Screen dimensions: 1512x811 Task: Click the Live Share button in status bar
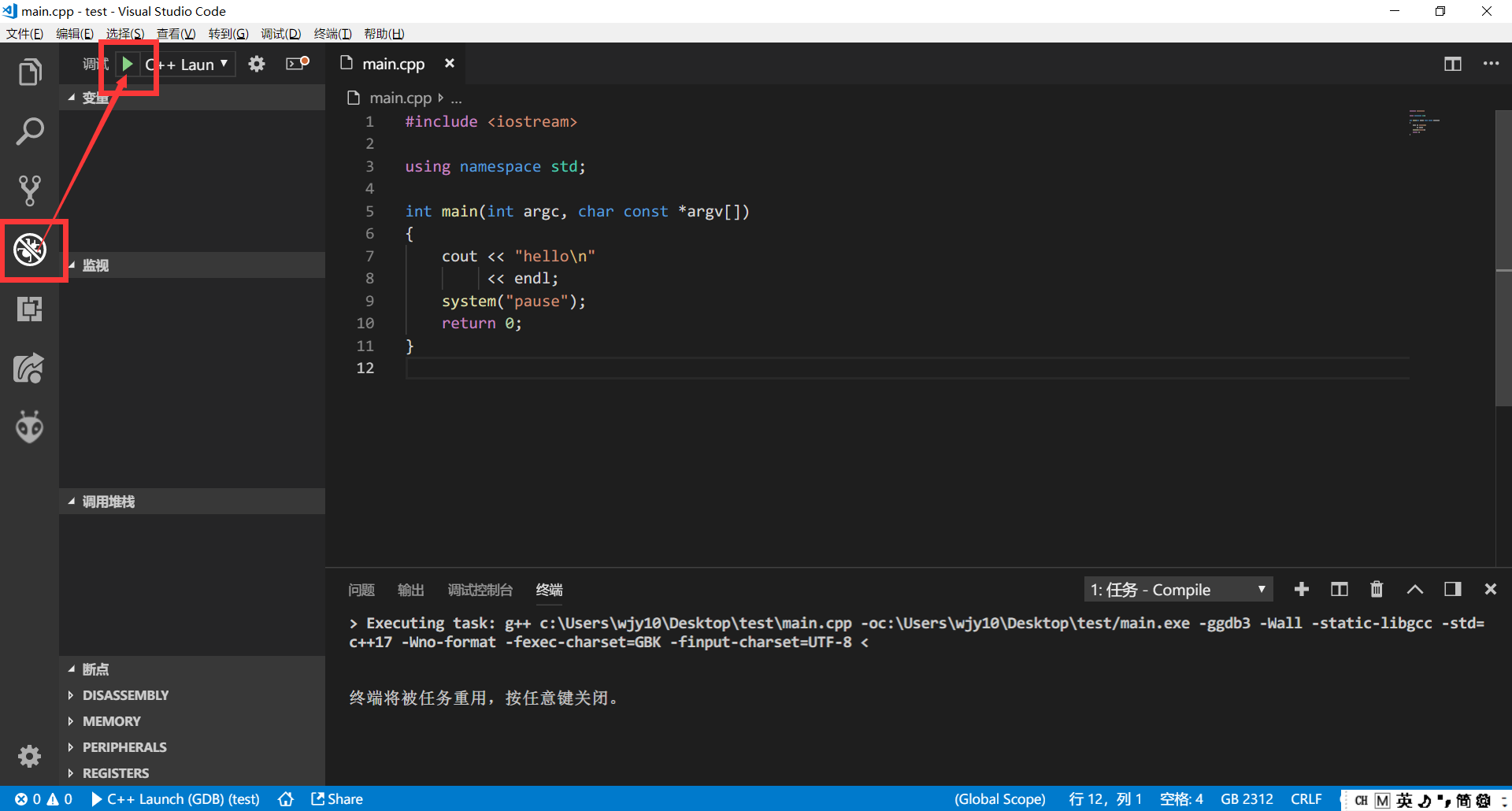tap(337, 799)
